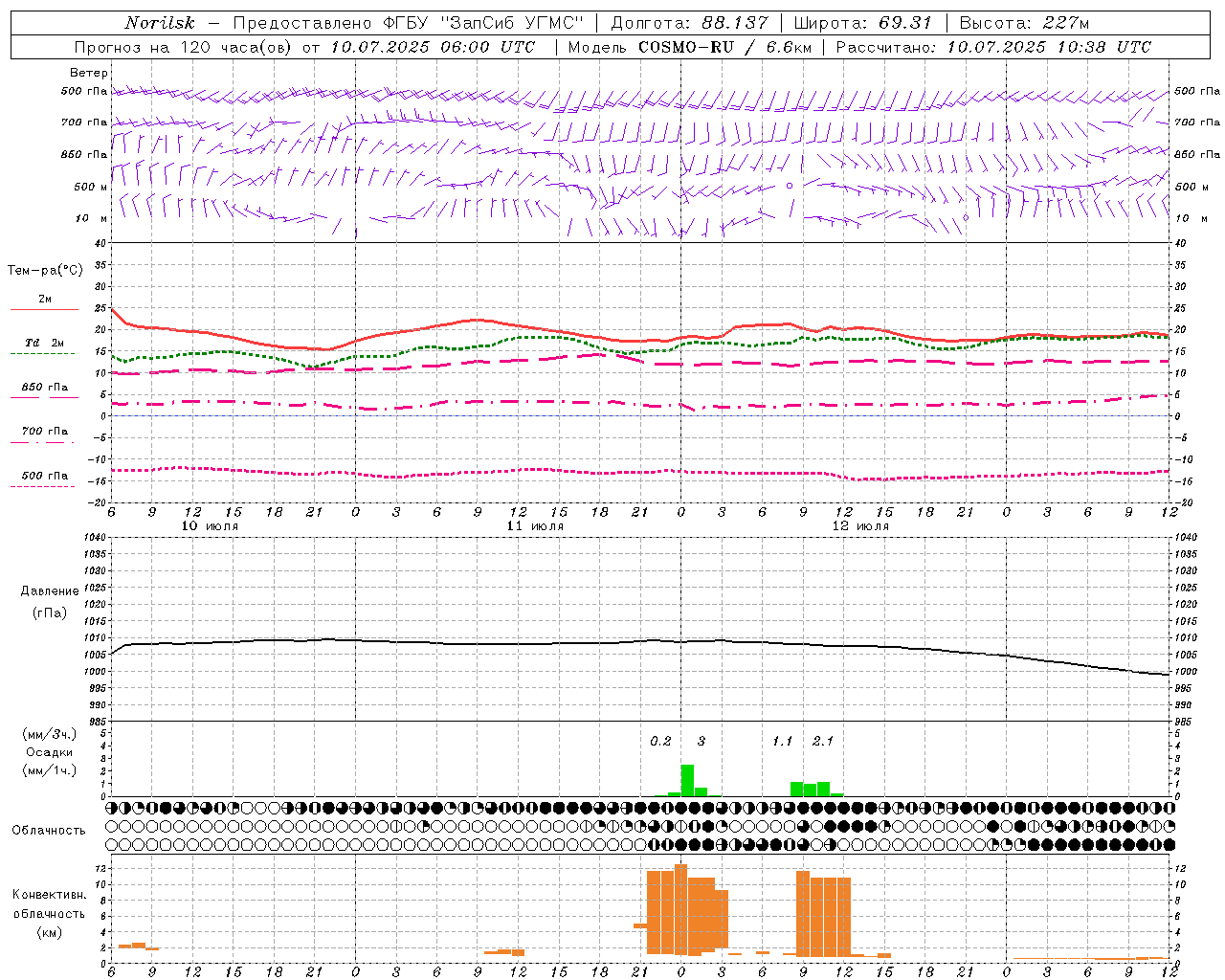Click the 12 июля date marker
Viewport: 1225px width, 980px height.
click(x=860, y=526)
